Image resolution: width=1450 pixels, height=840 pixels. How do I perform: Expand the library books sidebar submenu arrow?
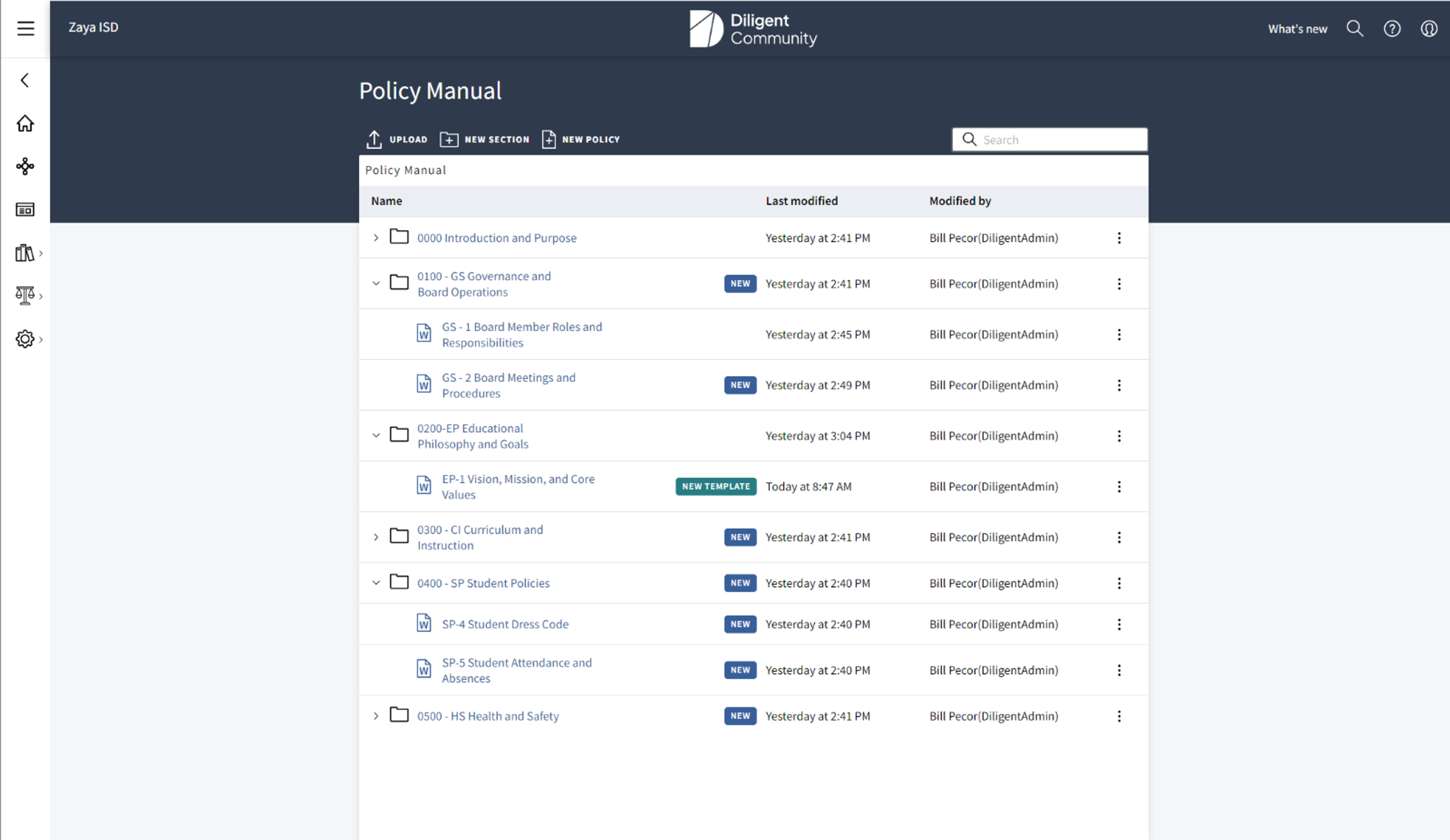[x=41, y=253]
